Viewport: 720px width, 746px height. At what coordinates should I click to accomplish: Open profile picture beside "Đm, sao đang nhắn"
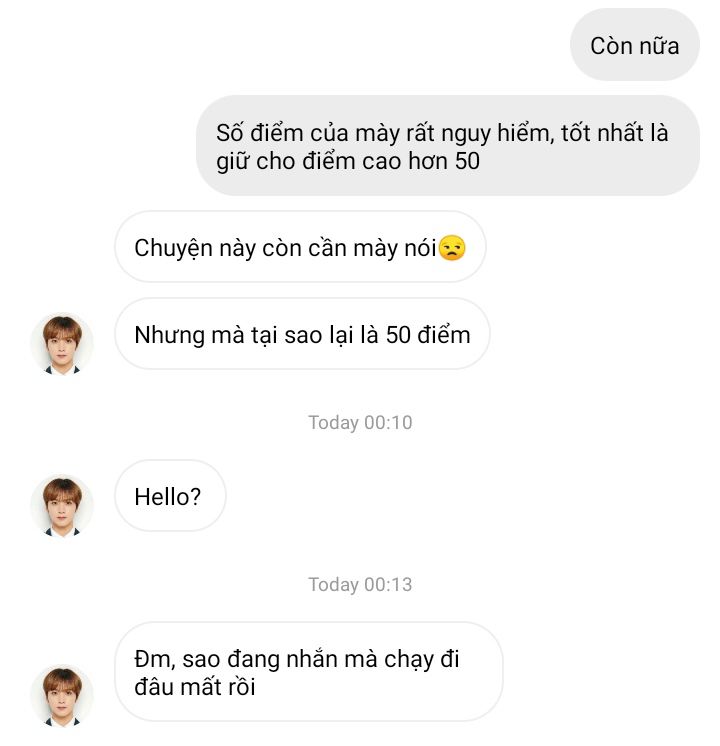(x=62, y=693)
